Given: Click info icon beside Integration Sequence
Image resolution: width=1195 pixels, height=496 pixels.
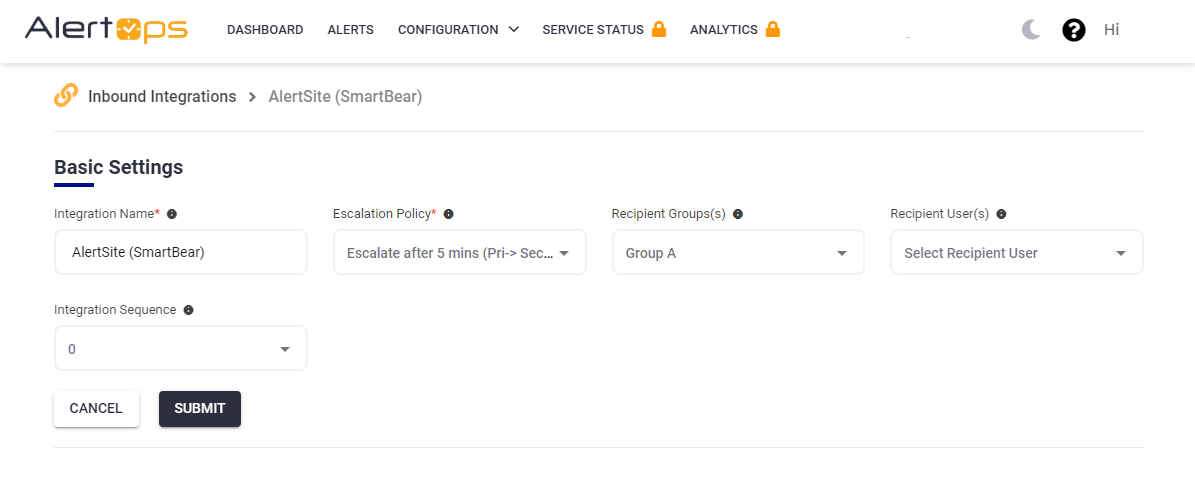Looking at the screenshot, I should [189, 310].
